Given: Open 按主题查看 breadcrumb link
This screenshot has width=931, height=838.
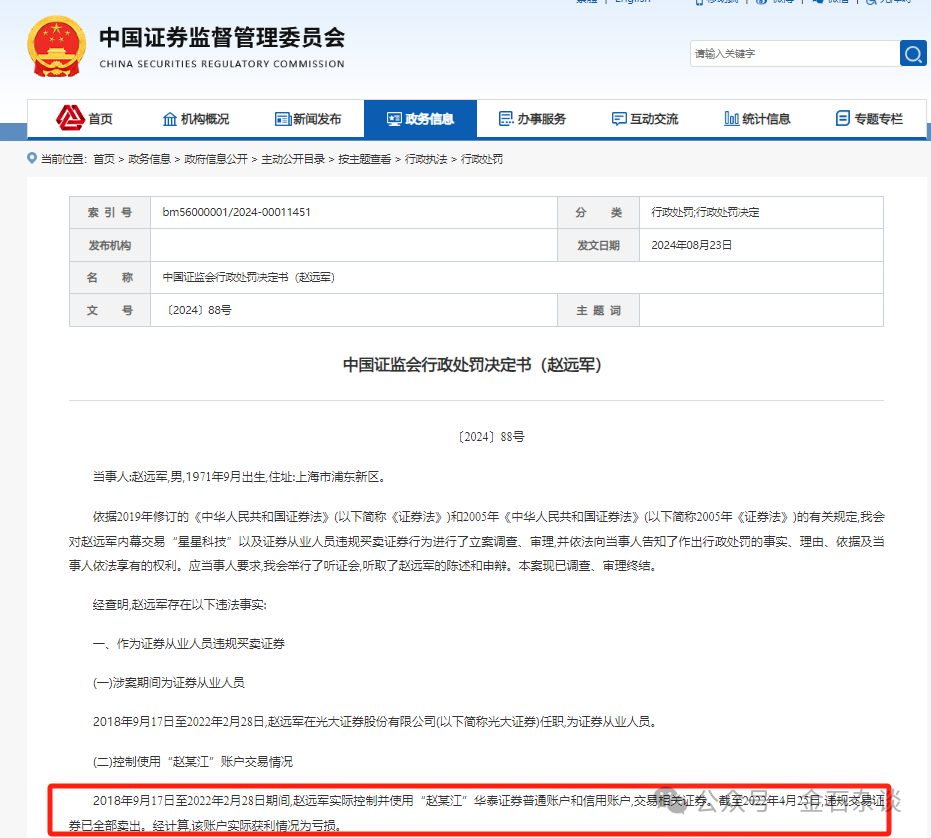Looking at the screenshot, I should click(x=365, y=159).
